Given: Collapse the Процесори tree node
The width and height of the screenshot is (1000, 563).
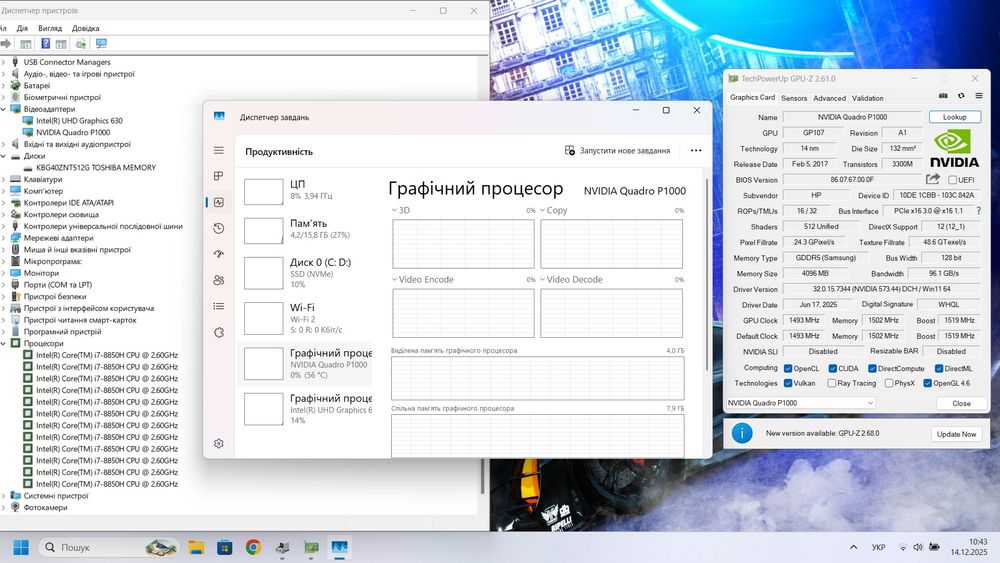Looking at the screenshot, I should pos(3,343).
